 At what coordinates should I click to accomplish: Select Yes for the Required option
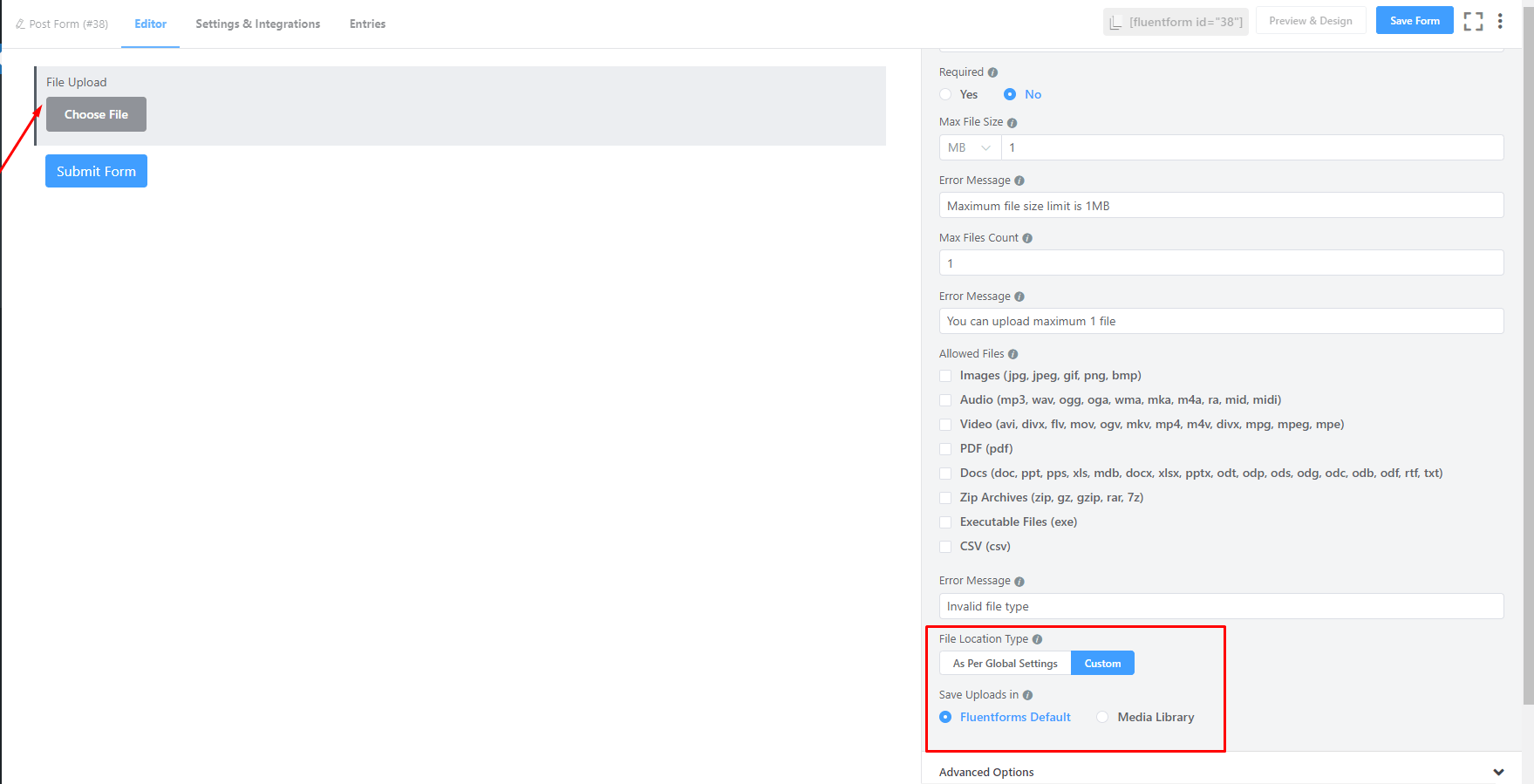(945, 94)
